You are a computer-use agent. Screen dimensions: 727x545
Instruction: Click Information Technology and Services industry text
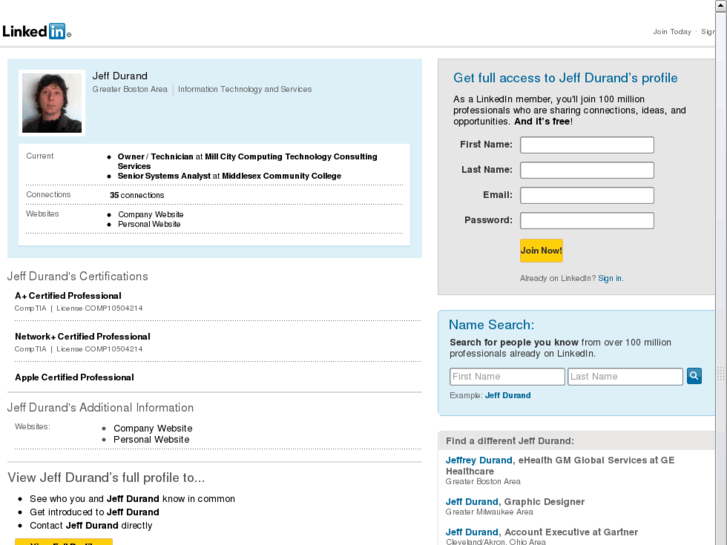(245, 89)
